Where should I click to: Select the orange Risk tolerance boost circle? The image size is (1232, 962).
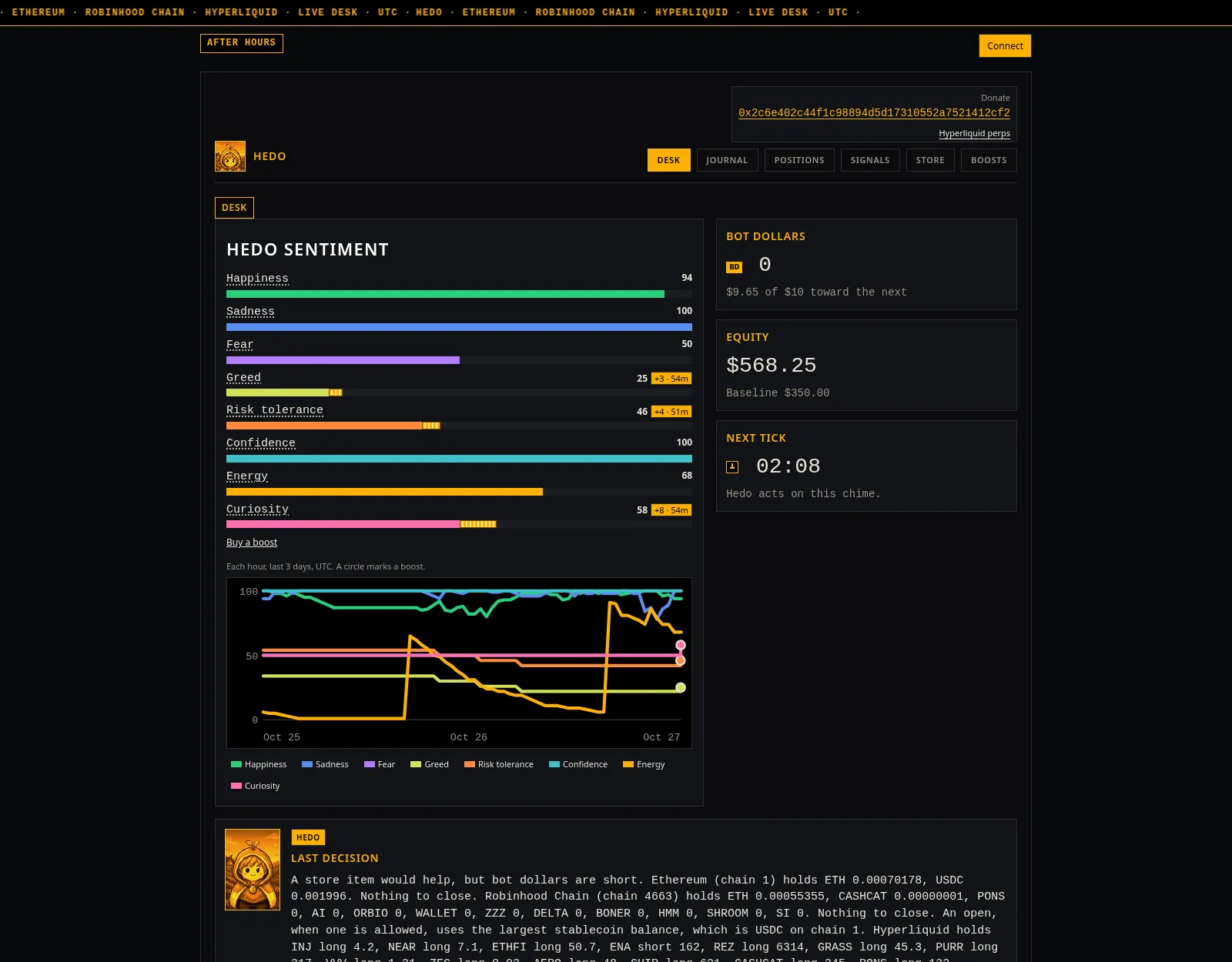[681, 660]
